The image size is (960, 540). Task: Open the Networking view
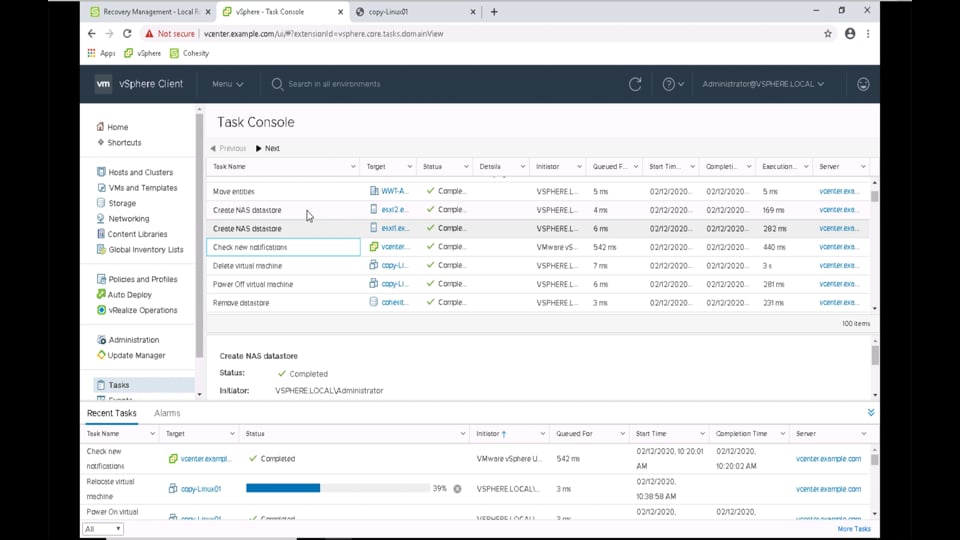123,219
